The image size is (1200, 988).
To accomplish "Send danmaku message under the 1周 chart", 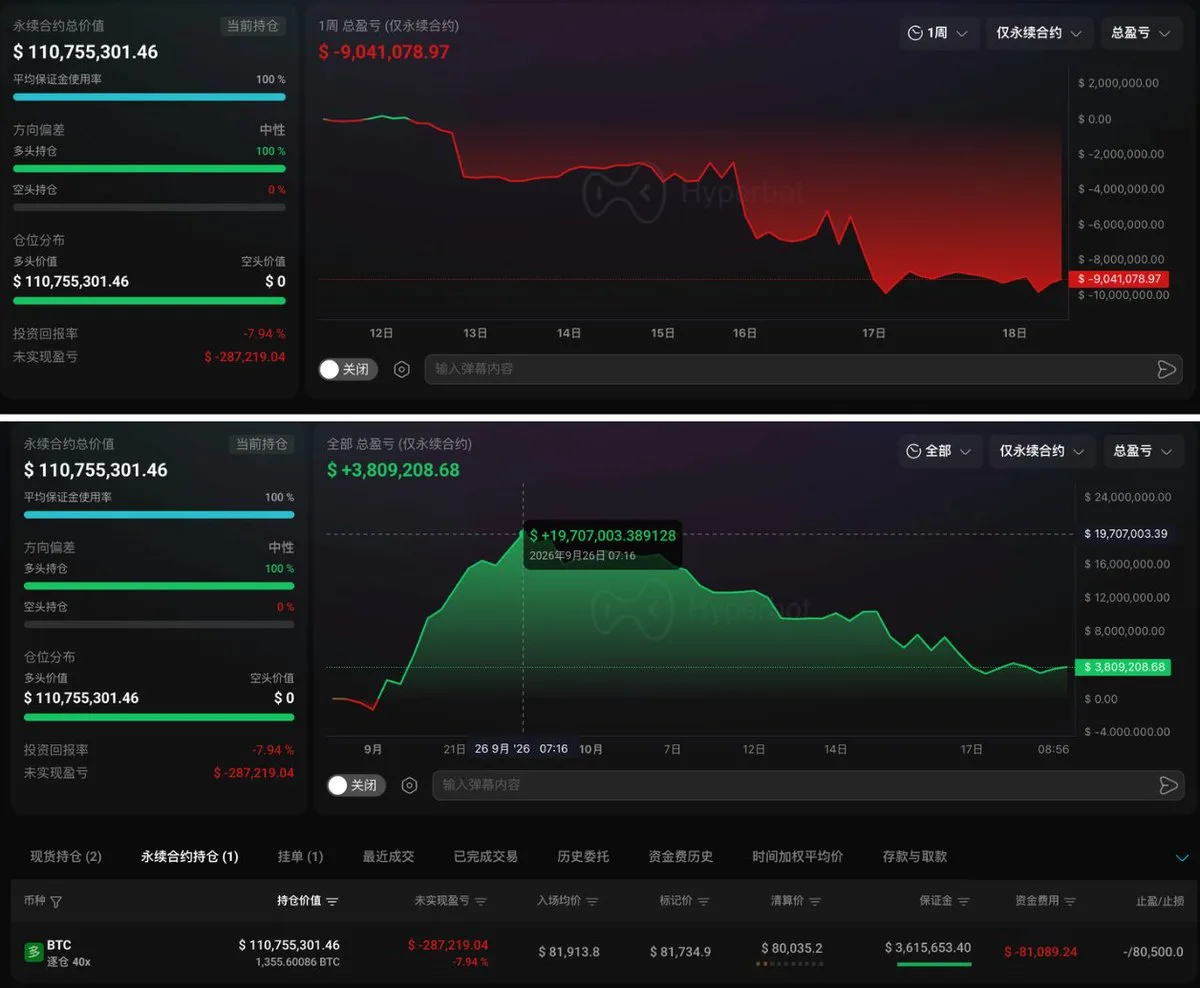I will point(1166,369).
